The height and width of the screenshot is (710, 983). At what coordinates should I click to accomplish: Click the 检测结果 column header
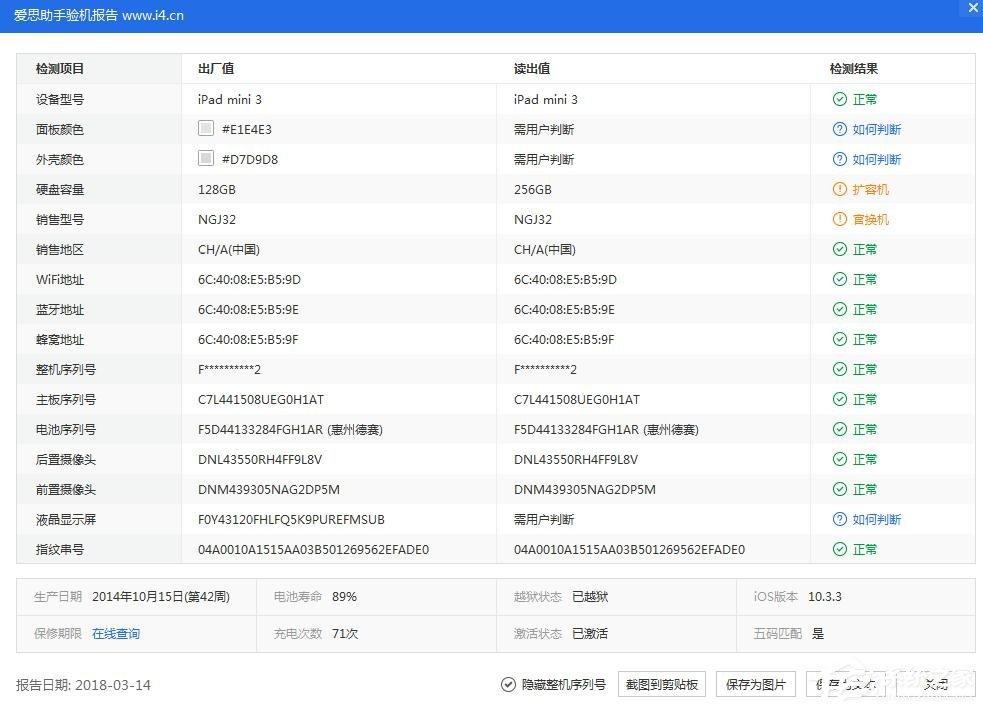853,69
